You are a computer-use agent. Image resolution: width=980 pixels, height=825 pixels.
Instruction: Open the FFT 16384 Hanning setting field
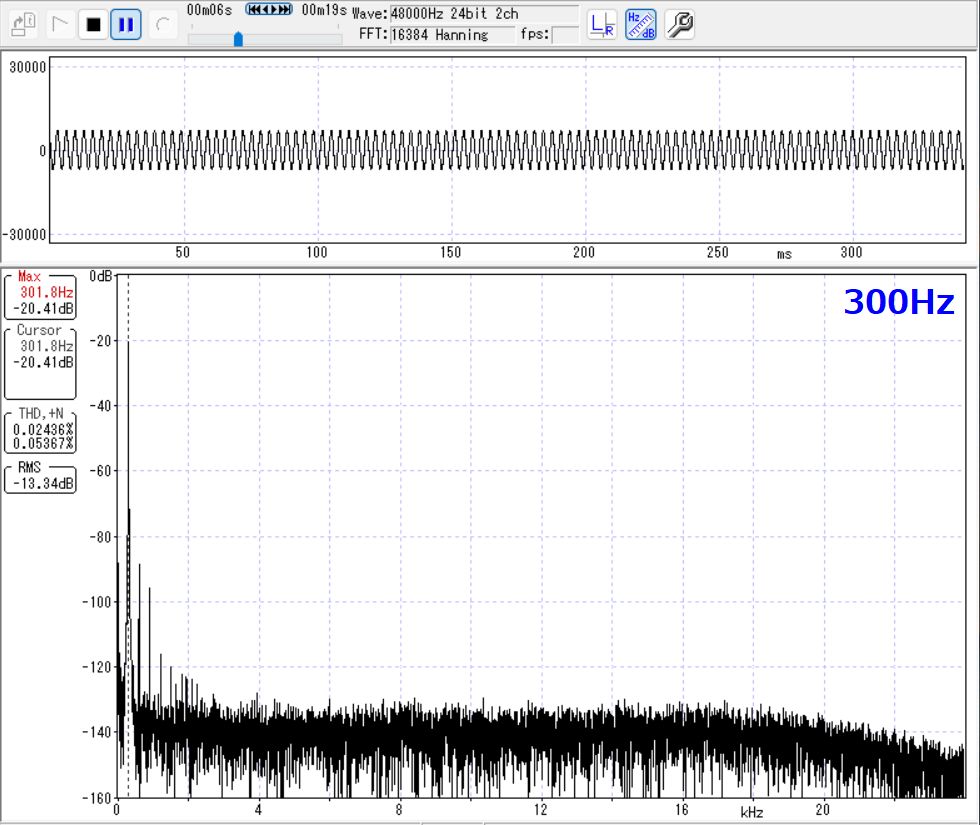[x=452, y=35]
